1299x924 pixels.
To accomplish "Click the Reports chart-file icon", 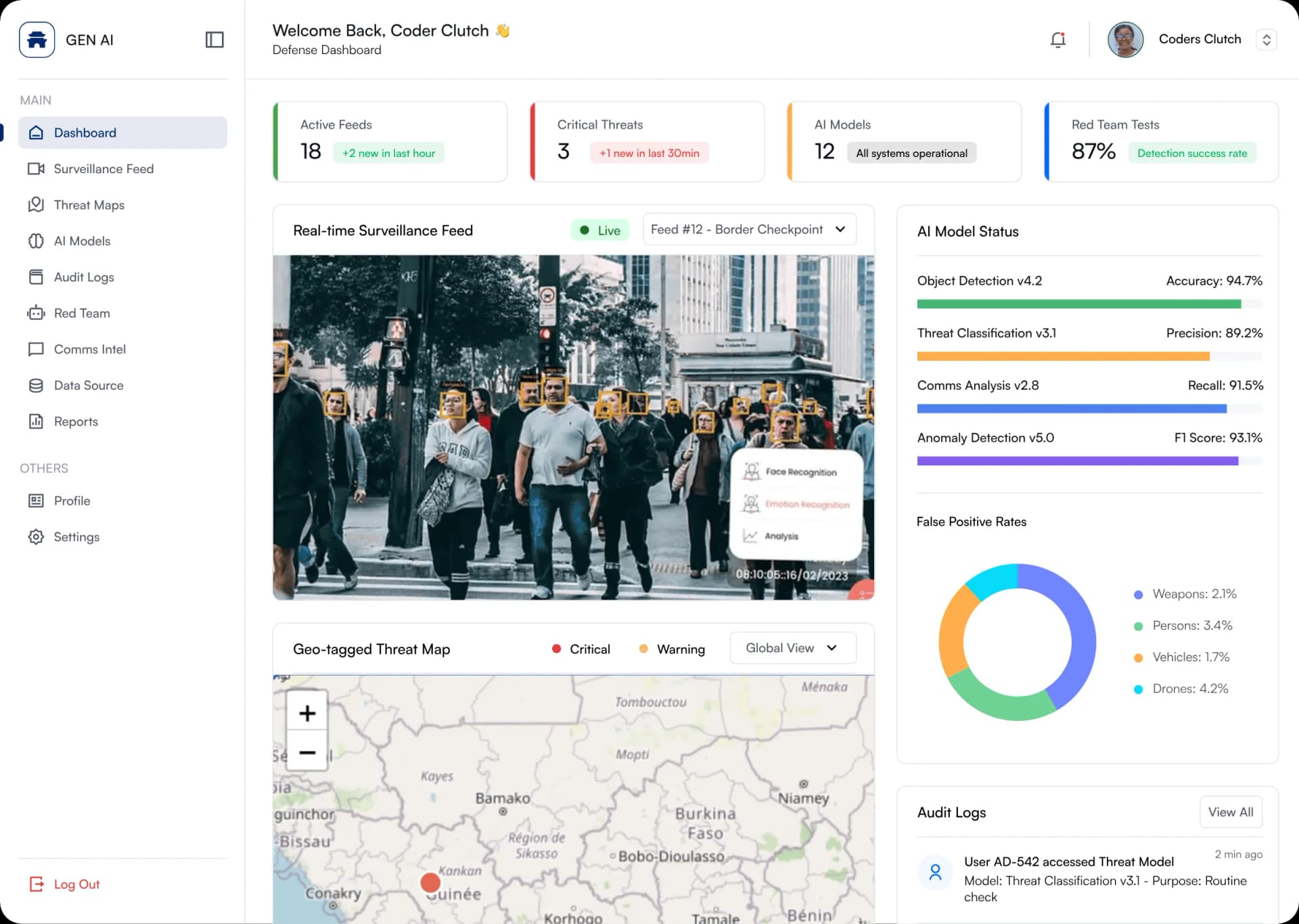I will [36, 421].
